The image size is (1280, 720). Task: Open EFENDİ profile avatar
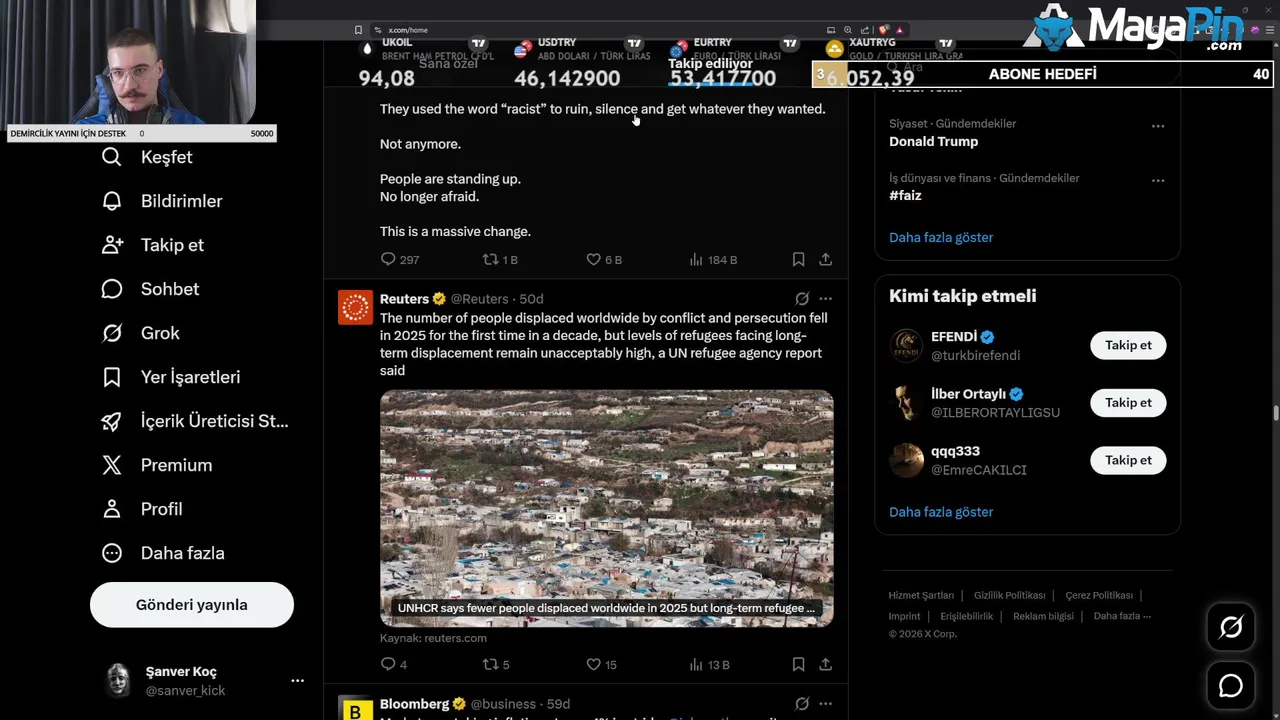point(907,345)
